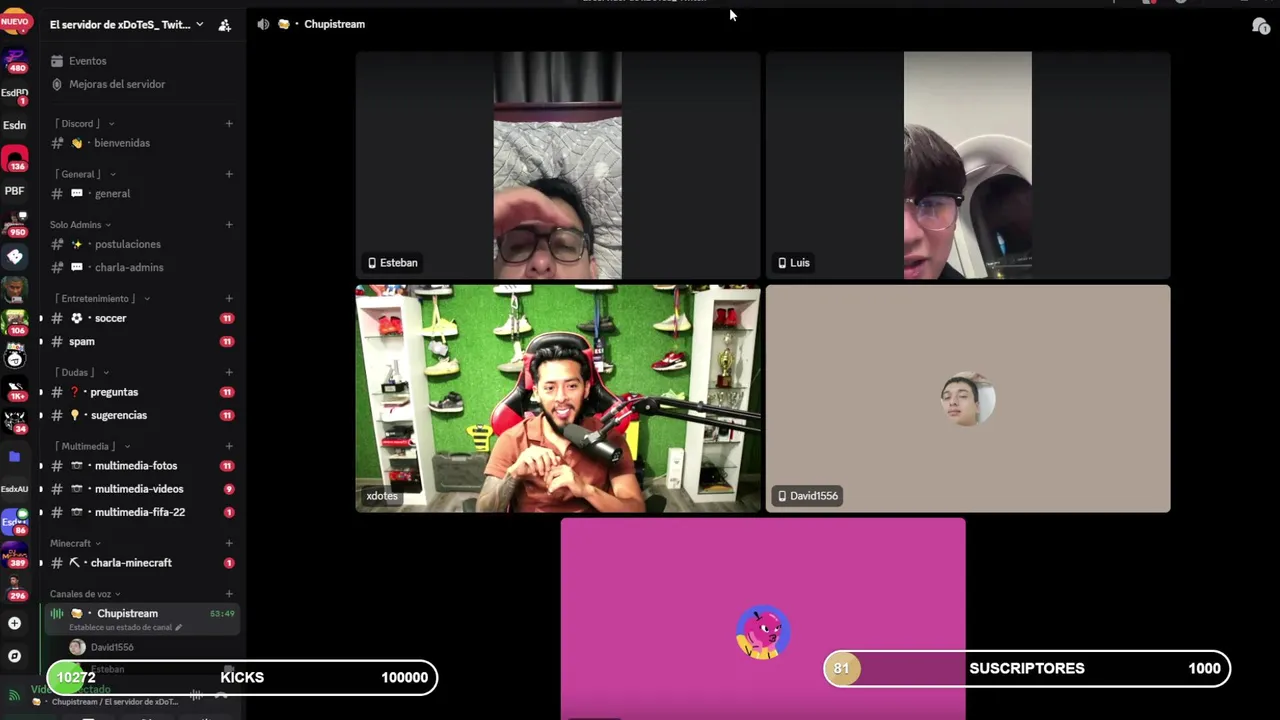Select Esteban's video tile
This screenshot has width=1280, height=720.
point(558,165)
